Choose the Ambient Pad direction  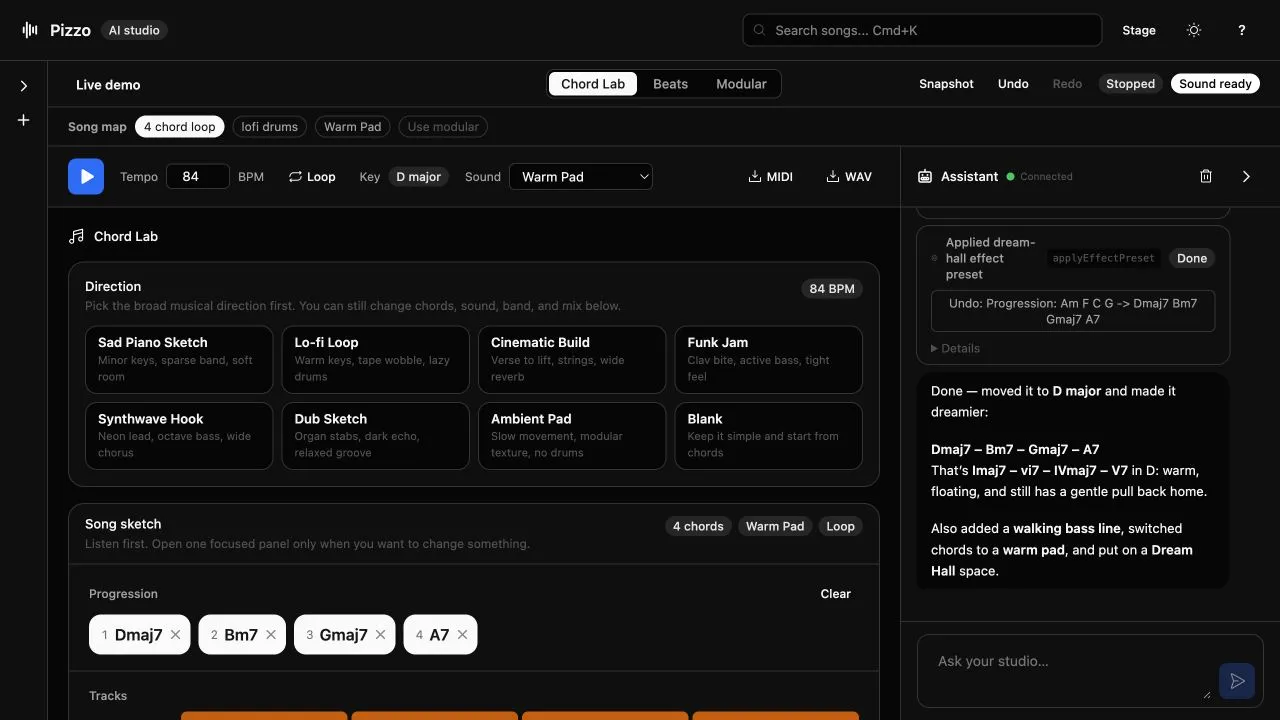point(572,436)
